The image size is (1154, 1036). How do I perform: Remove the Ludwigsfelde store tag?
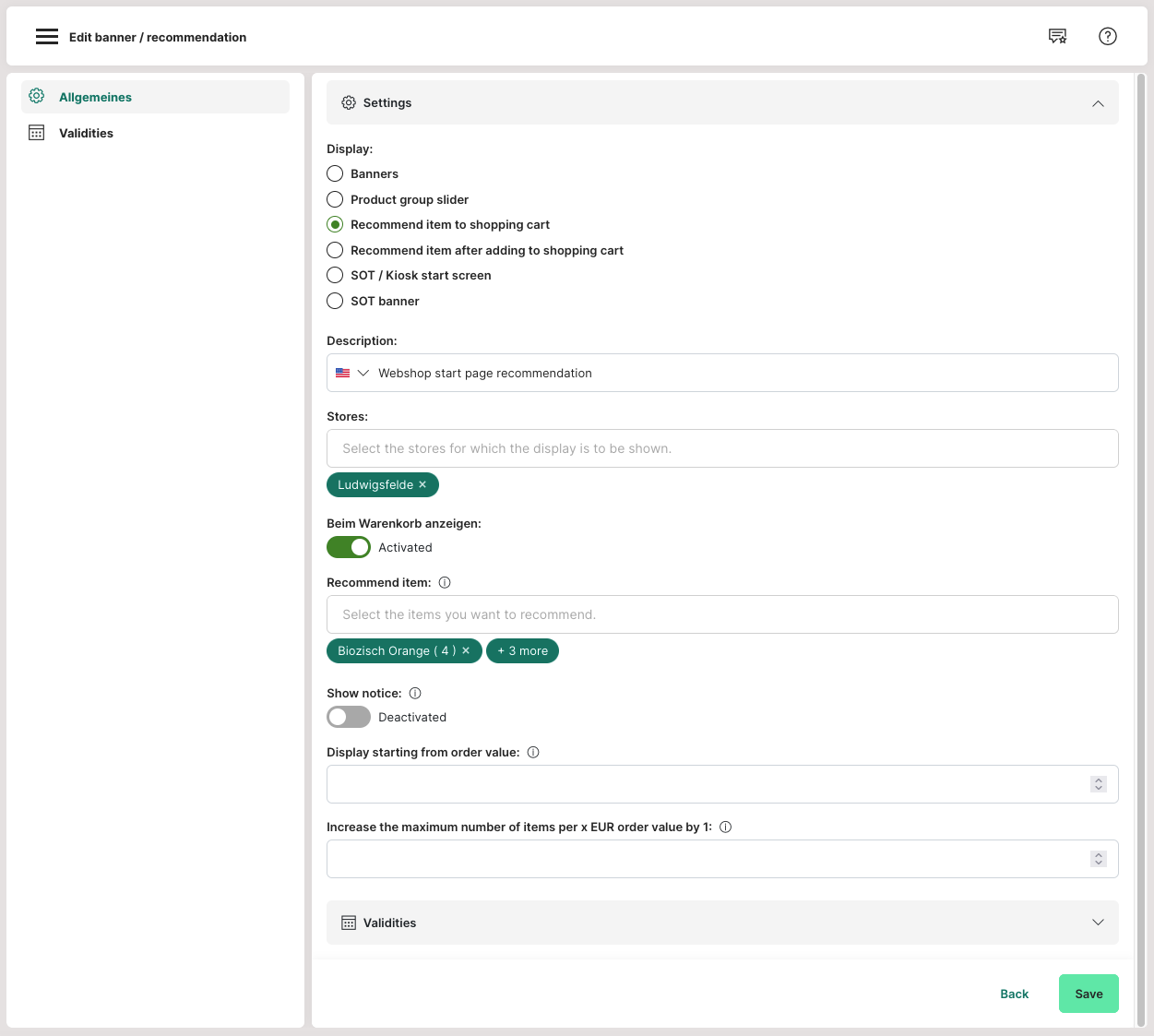pyautogui.click(x=422, y=485)
